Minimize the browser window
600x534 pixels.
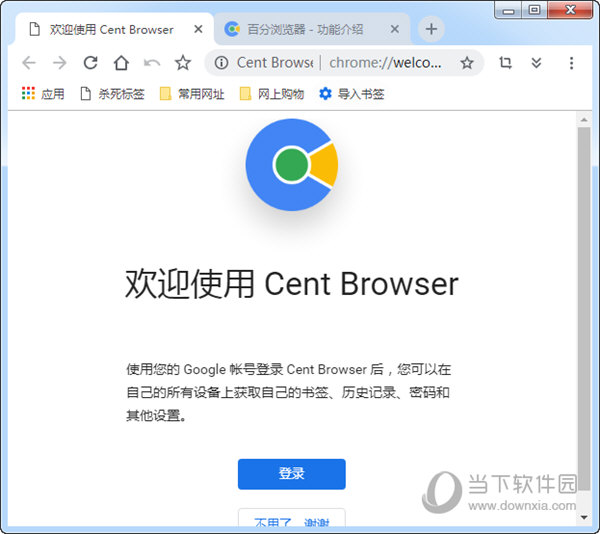pyautogui.click(x=508, y=10)
